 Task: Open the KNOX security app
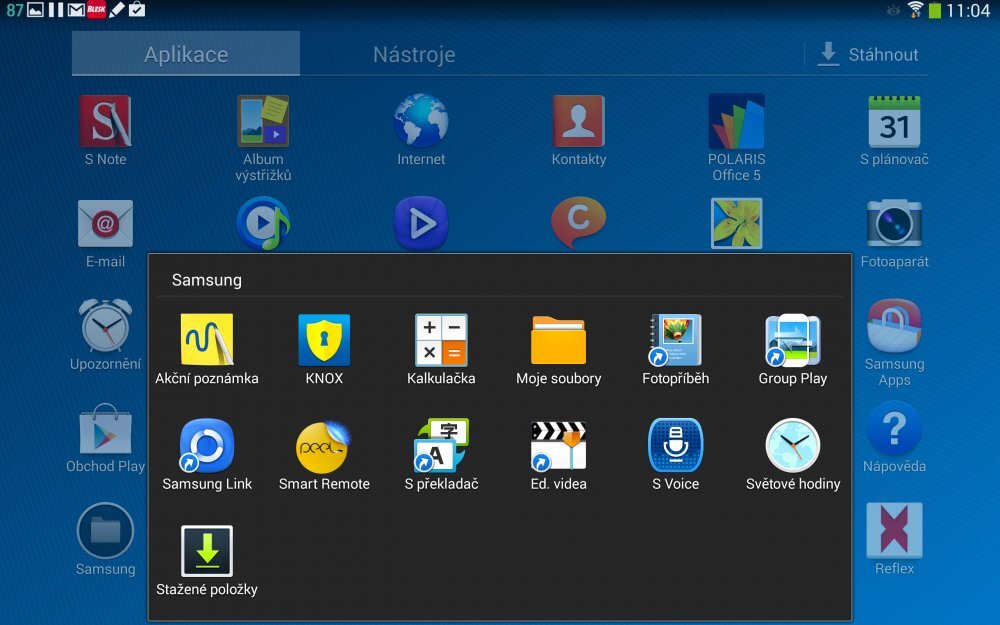[324, 340]
